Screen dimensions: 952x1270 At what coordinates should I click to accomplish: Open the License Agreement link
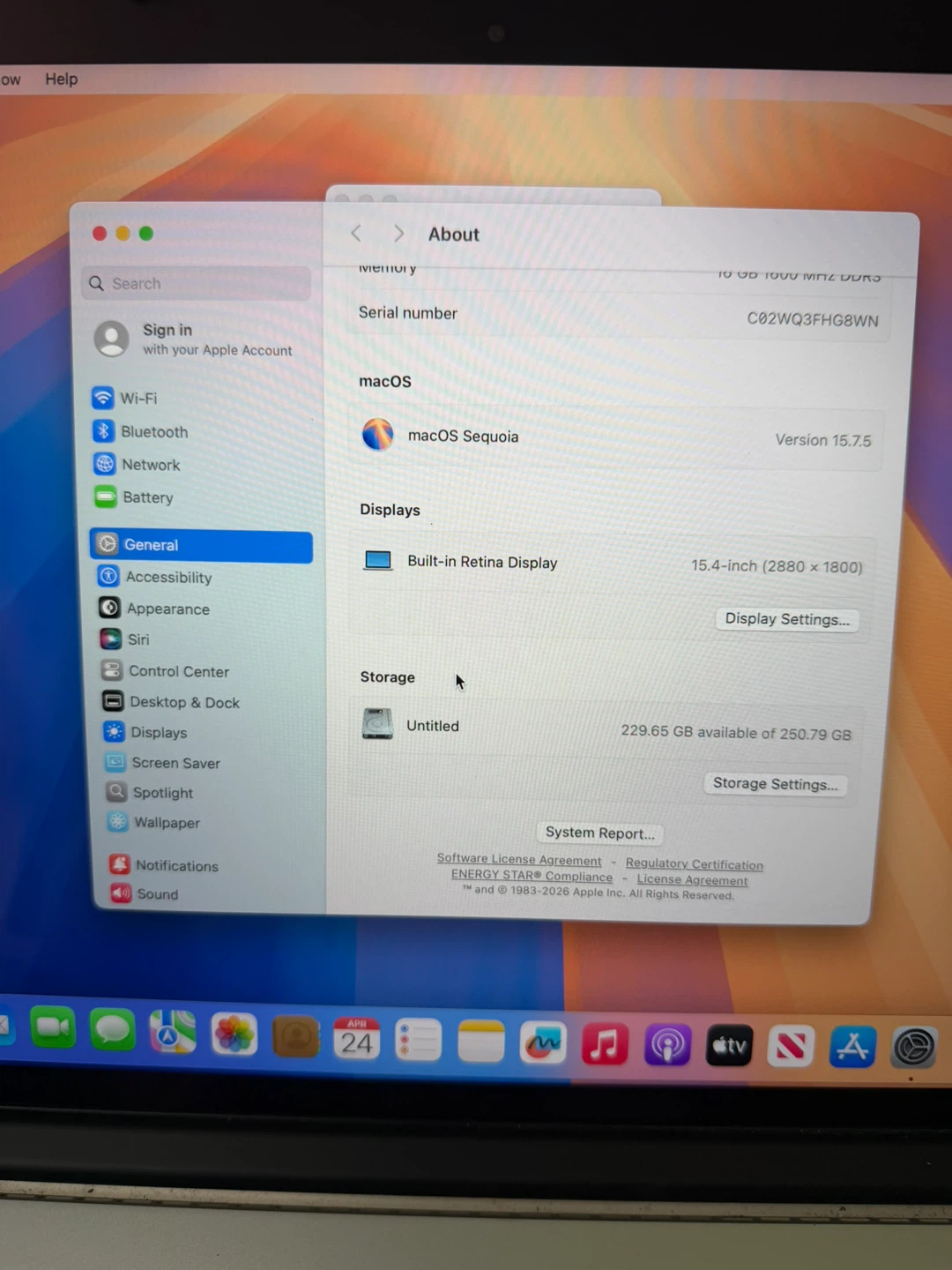692,879
